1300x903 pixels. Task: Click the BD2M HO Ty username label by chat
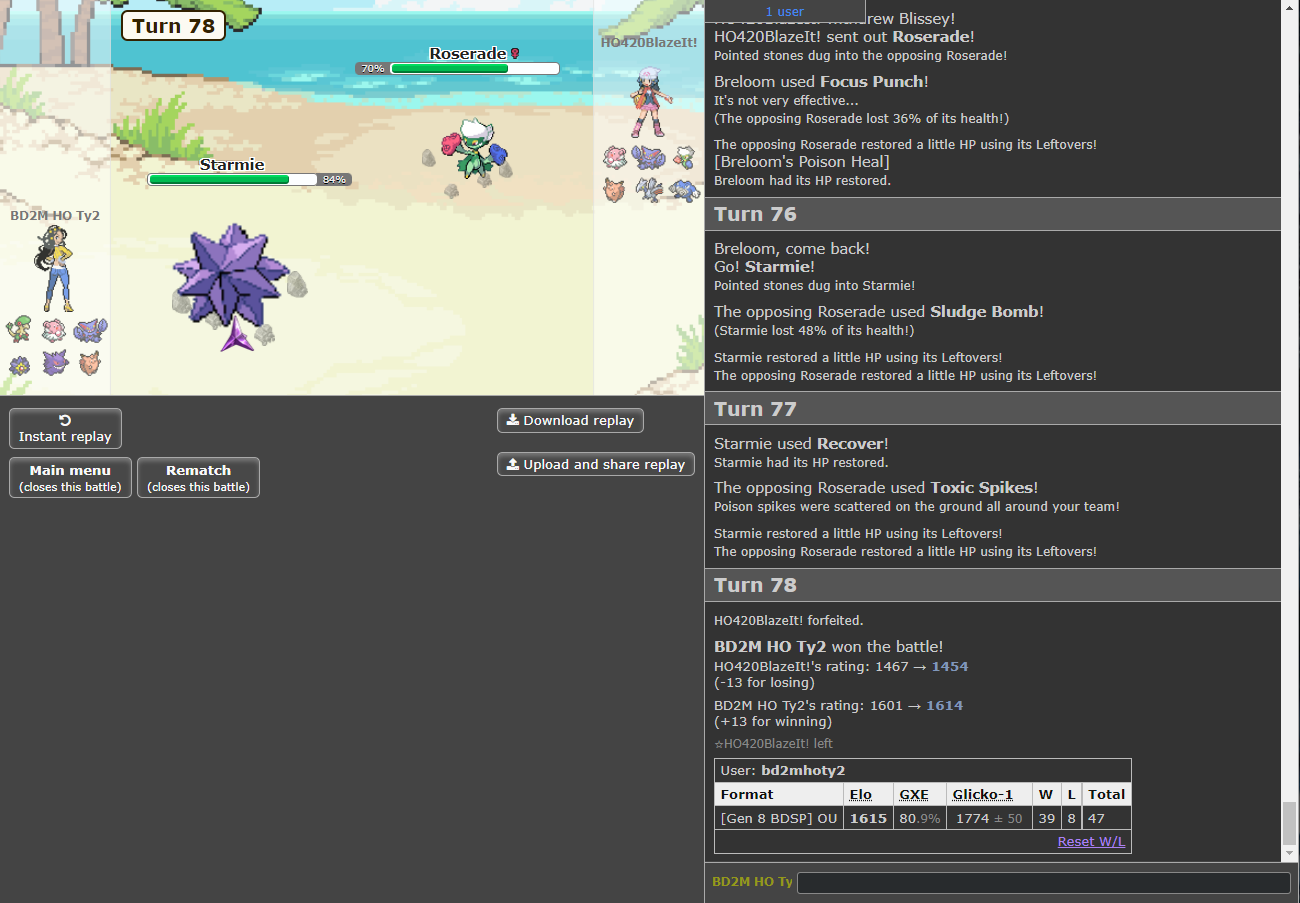click(752, 882)
